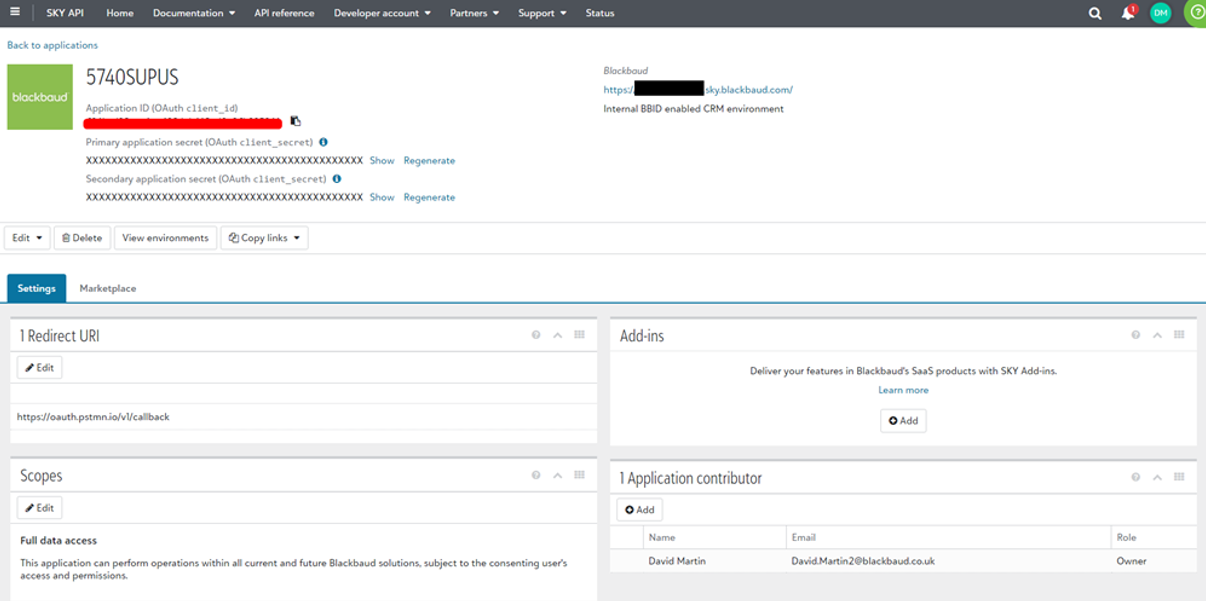The image size is (1206, 601).
Task: Open the Edit application dropdown
Action: coord(27,238)
